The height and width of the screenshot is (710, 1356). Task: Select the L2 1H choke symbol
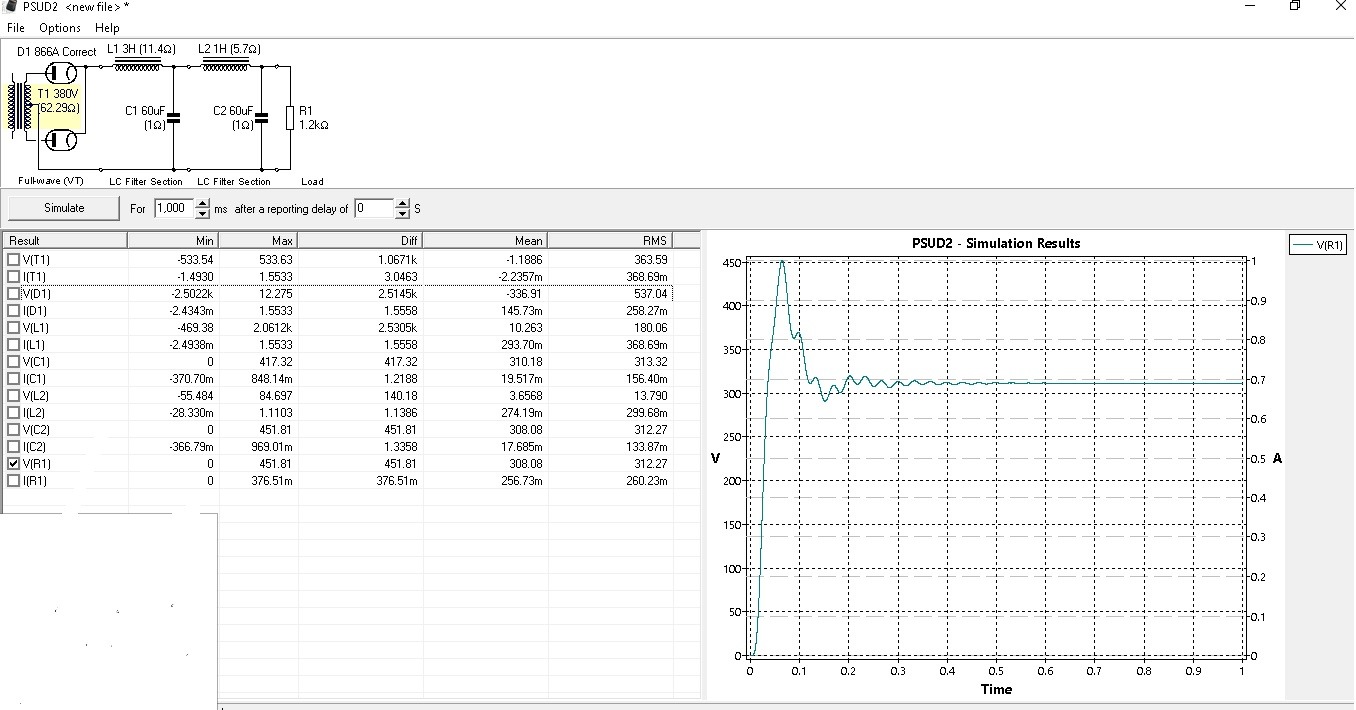[x=226, y=65]
